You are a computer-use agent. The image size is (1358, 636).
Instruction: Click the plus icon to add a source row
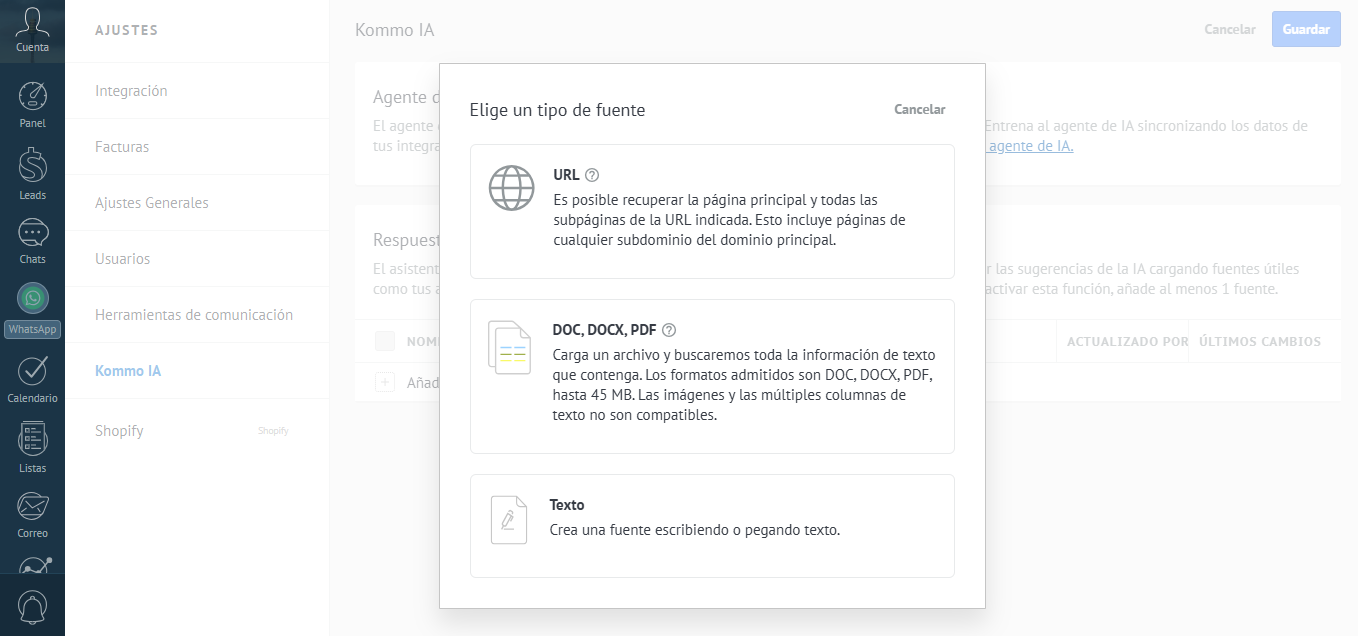(x=384, y=382)
